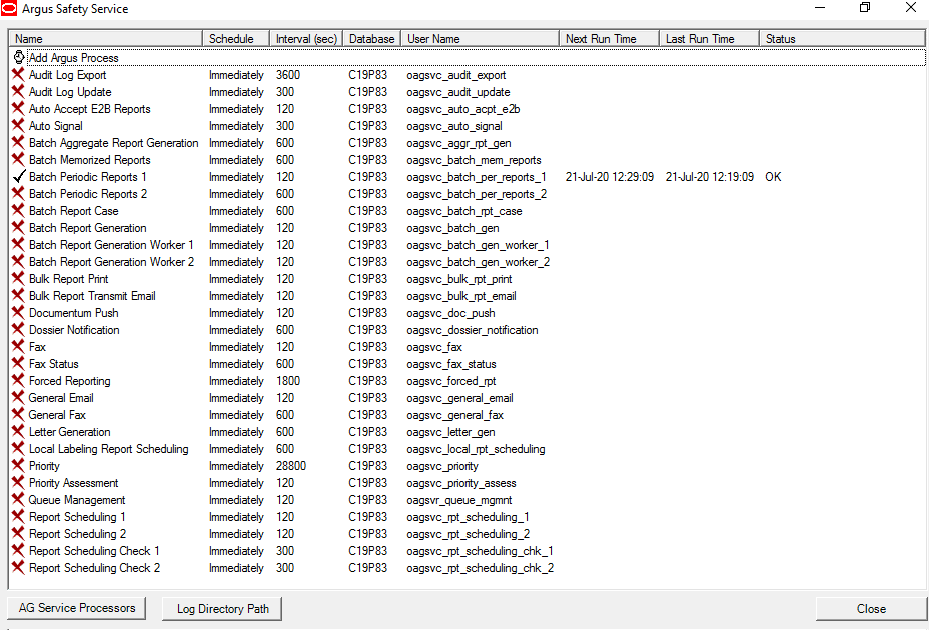Click the user name oagsvc_audit_export
The image size is (929, 630).
[456, 75]
